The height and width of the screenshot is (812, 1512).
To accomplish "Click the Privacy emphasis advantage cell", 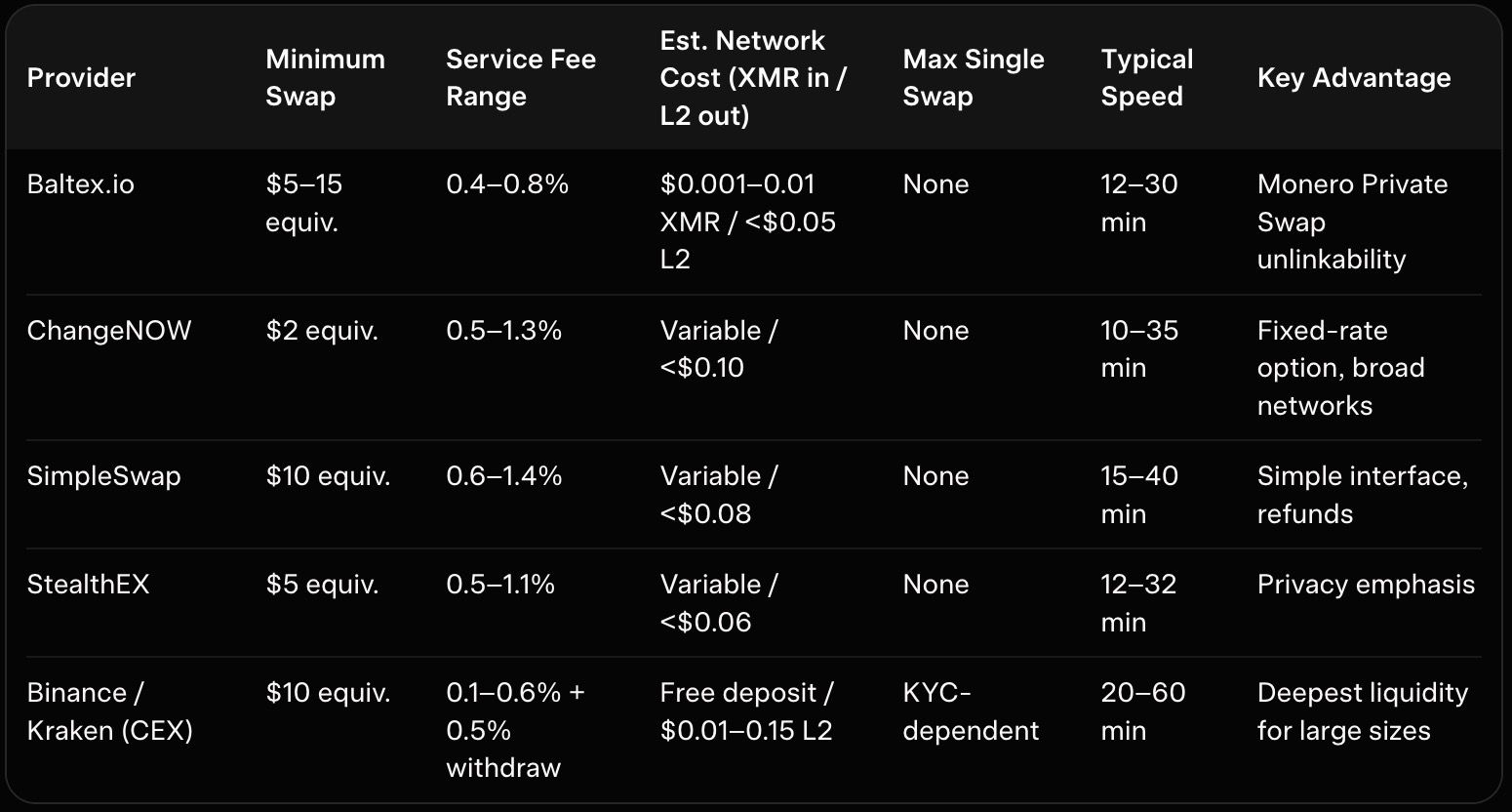I will tap(1366, 585).
